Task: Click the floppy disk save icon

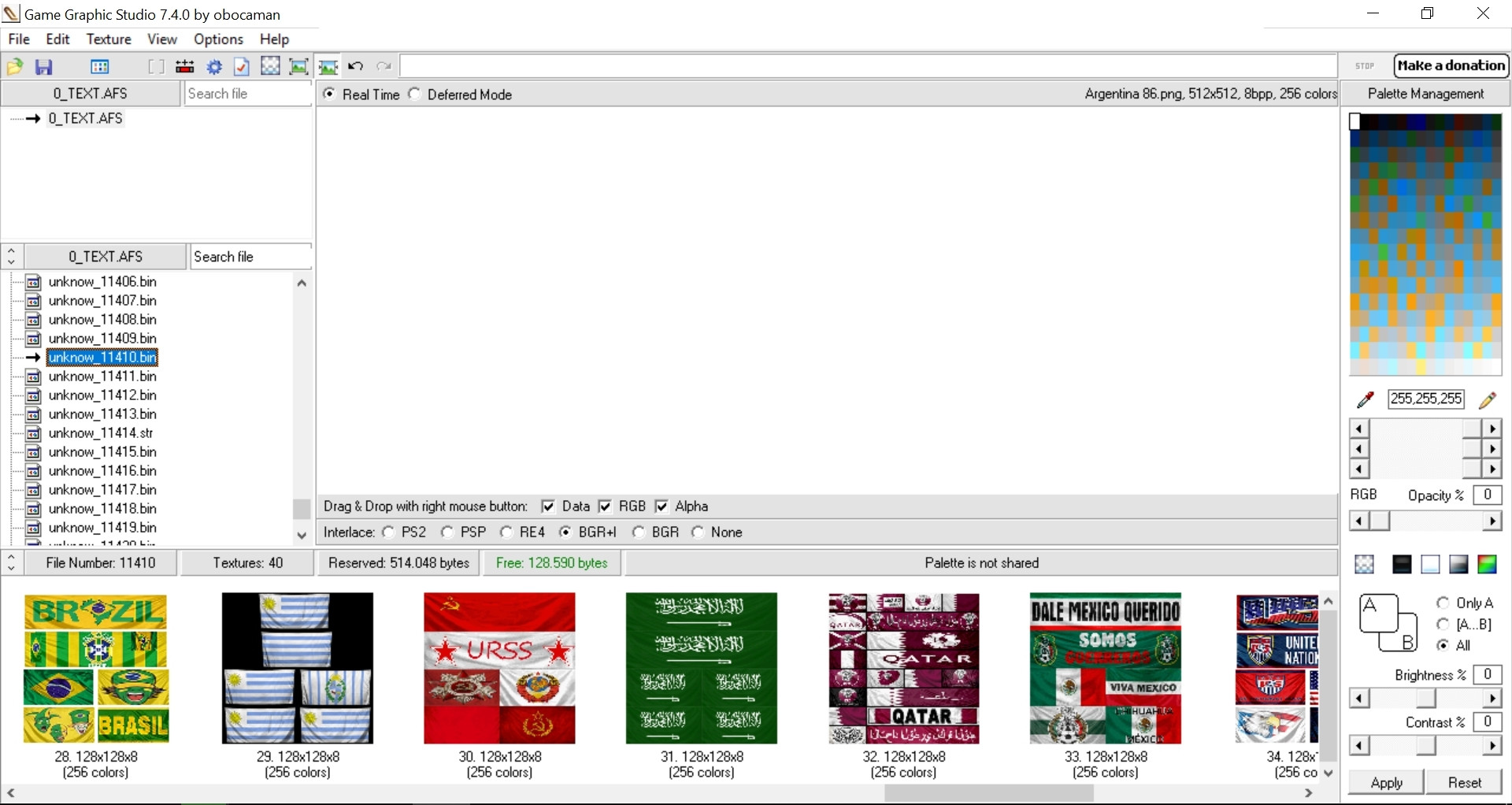Action: (44, 67)
